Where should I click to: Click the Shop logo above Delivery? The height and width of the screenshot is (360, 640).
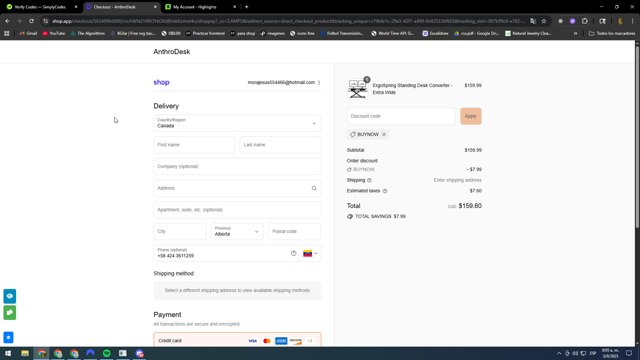161,82
